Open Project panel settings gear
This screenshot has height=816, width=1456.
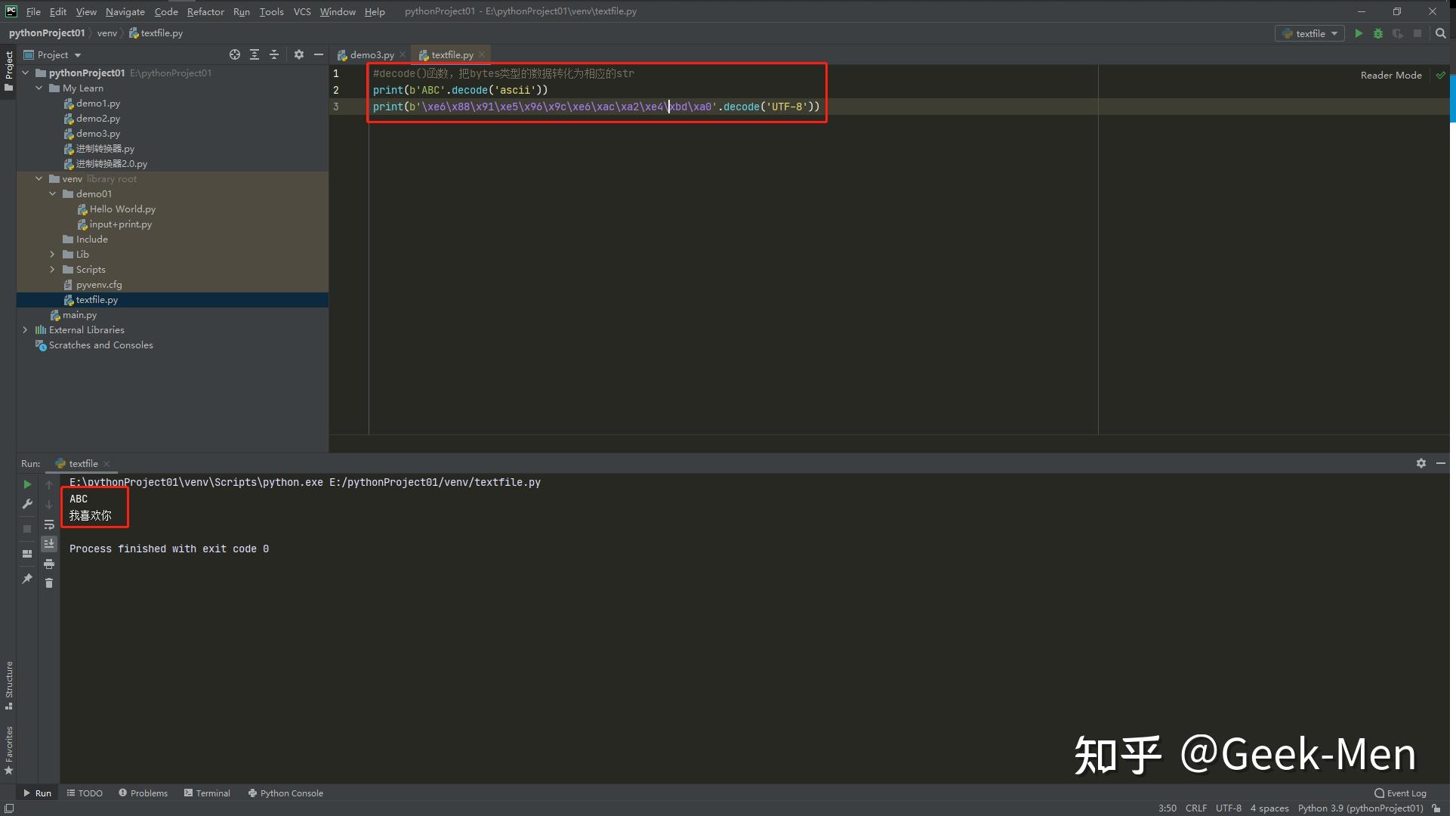point(299,54)
